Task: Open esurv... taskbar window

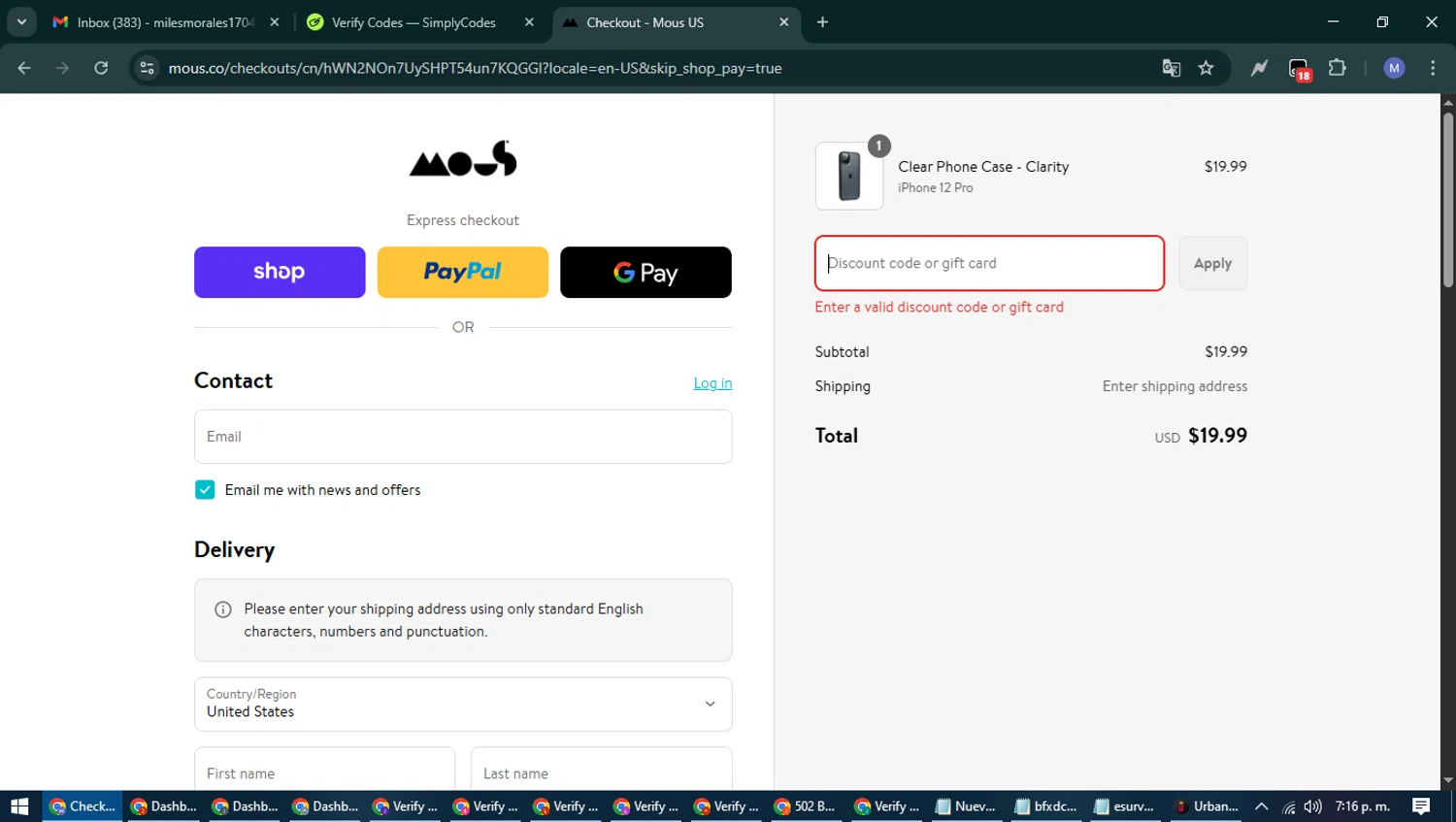Action: tap(1125, 806)
